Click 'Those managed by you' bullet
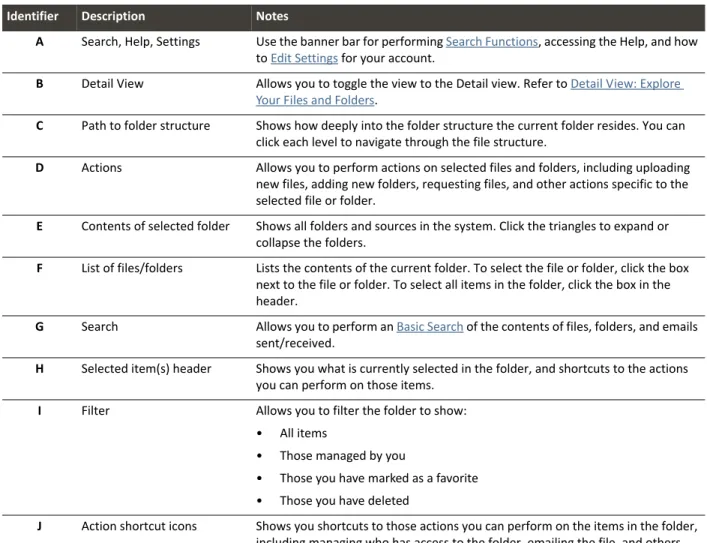 [343, 456]
